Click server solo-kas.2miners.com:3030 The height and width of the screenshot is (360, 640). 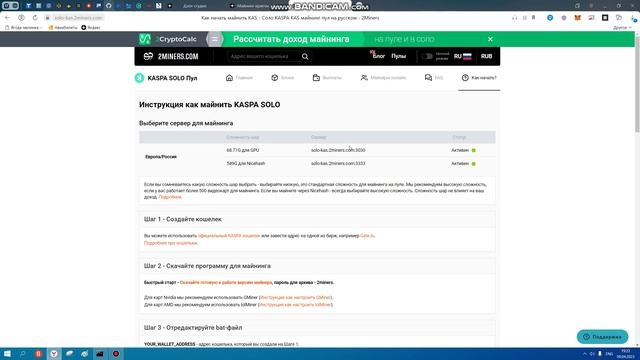tap(338, 150)
